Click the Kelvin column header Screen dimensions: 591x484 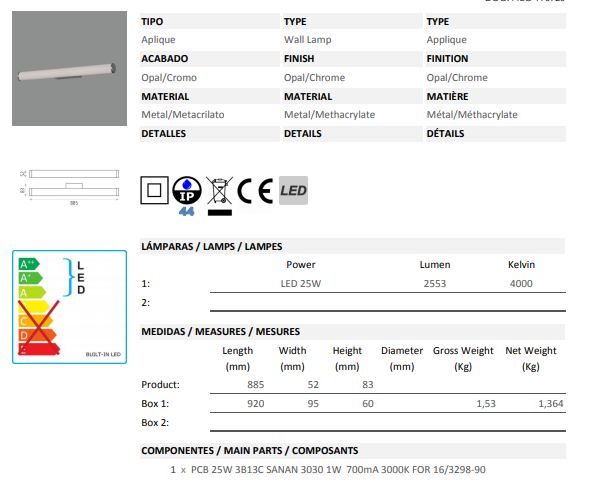tap(521, 265)
